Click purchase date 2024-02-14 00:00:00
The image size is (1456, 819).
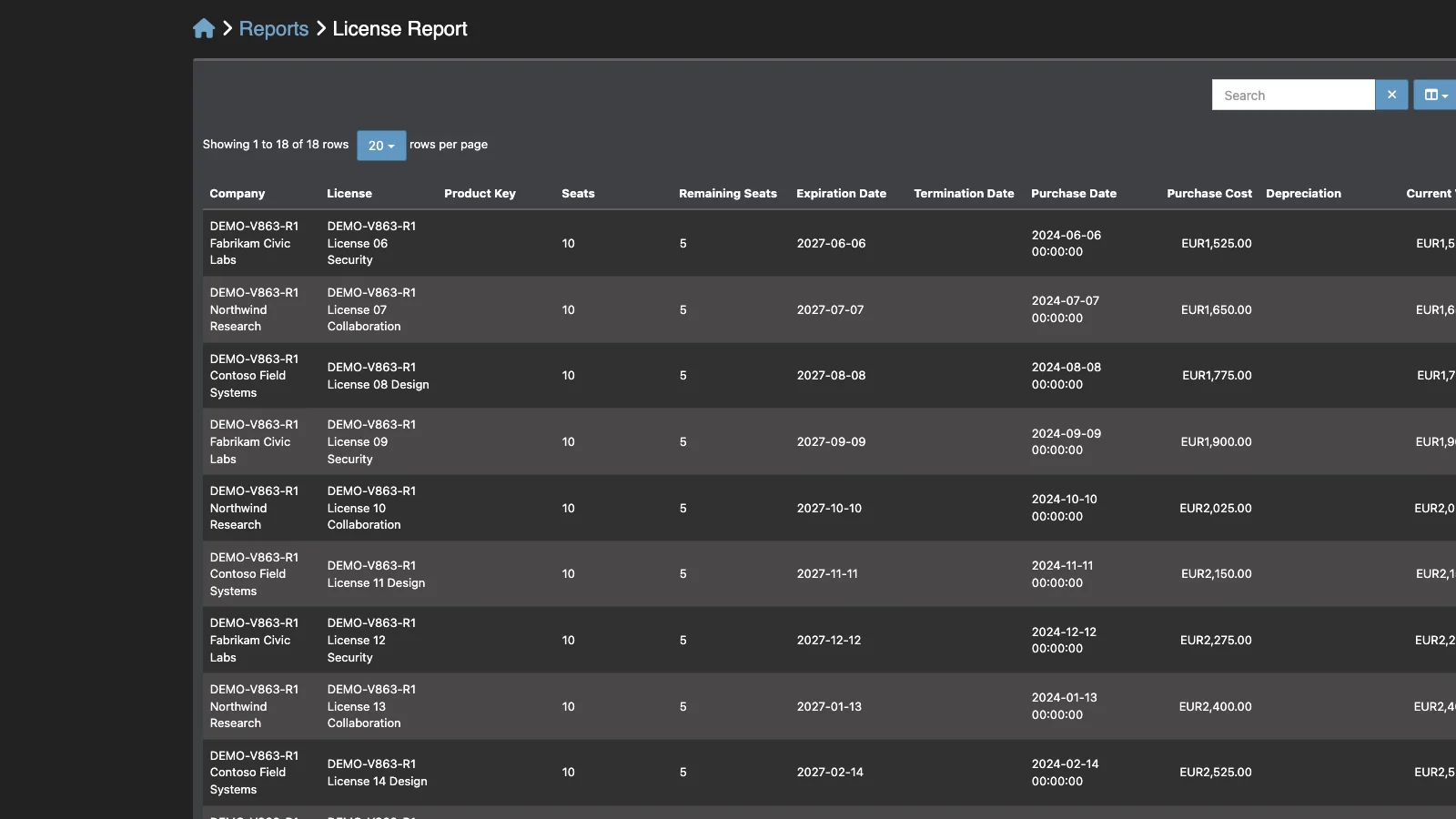(1065, 773)
